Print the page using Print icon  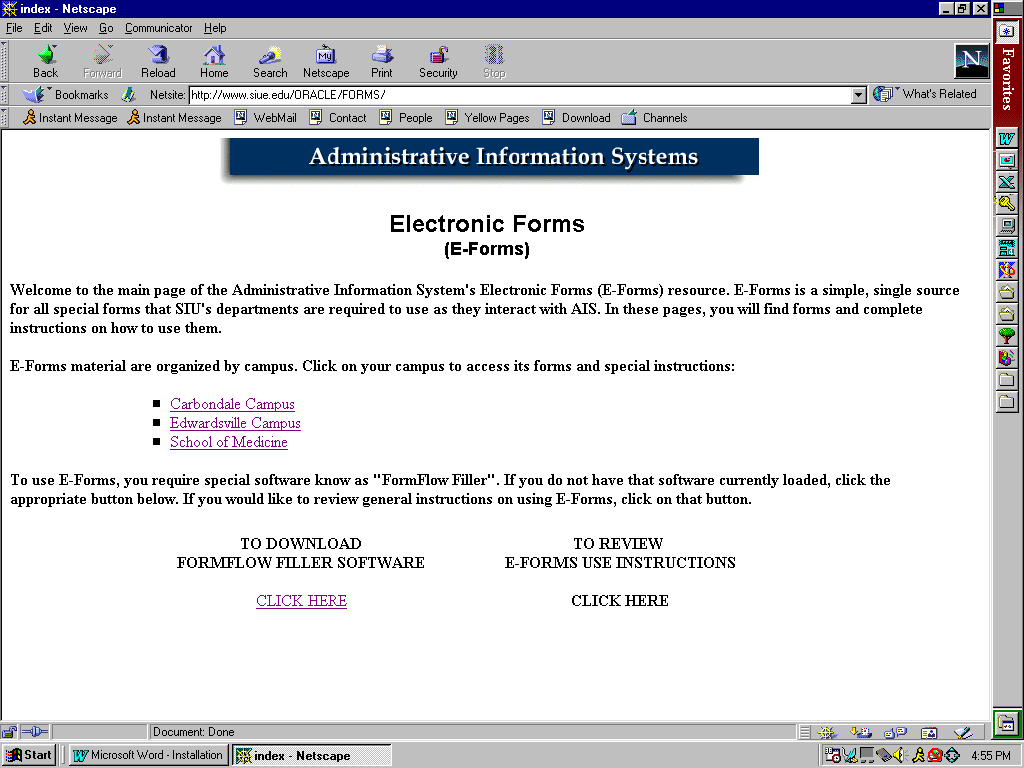click(382, 61)
